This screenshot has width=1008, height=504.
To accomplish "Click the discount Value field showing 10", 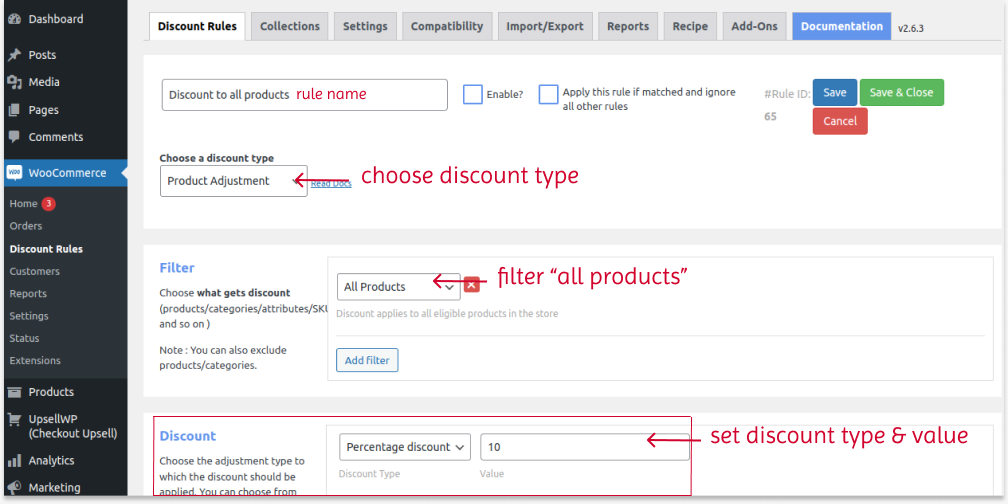I will click(x=585, y=447).
